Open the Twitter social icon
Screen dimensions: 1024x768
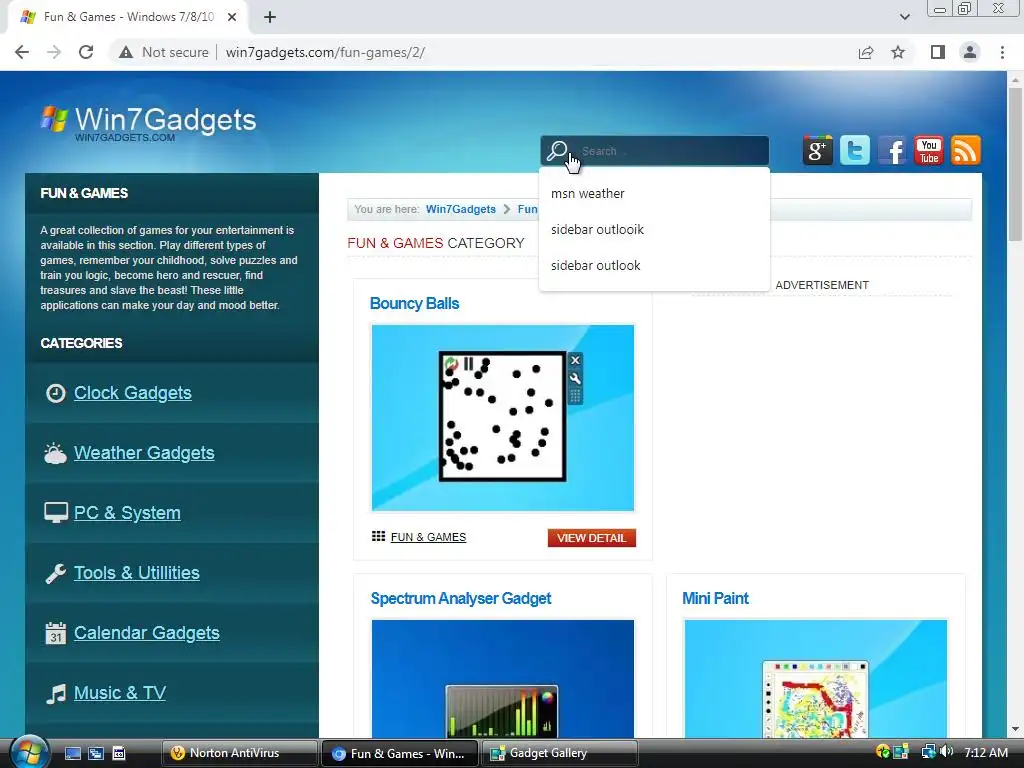click(854, 150)
